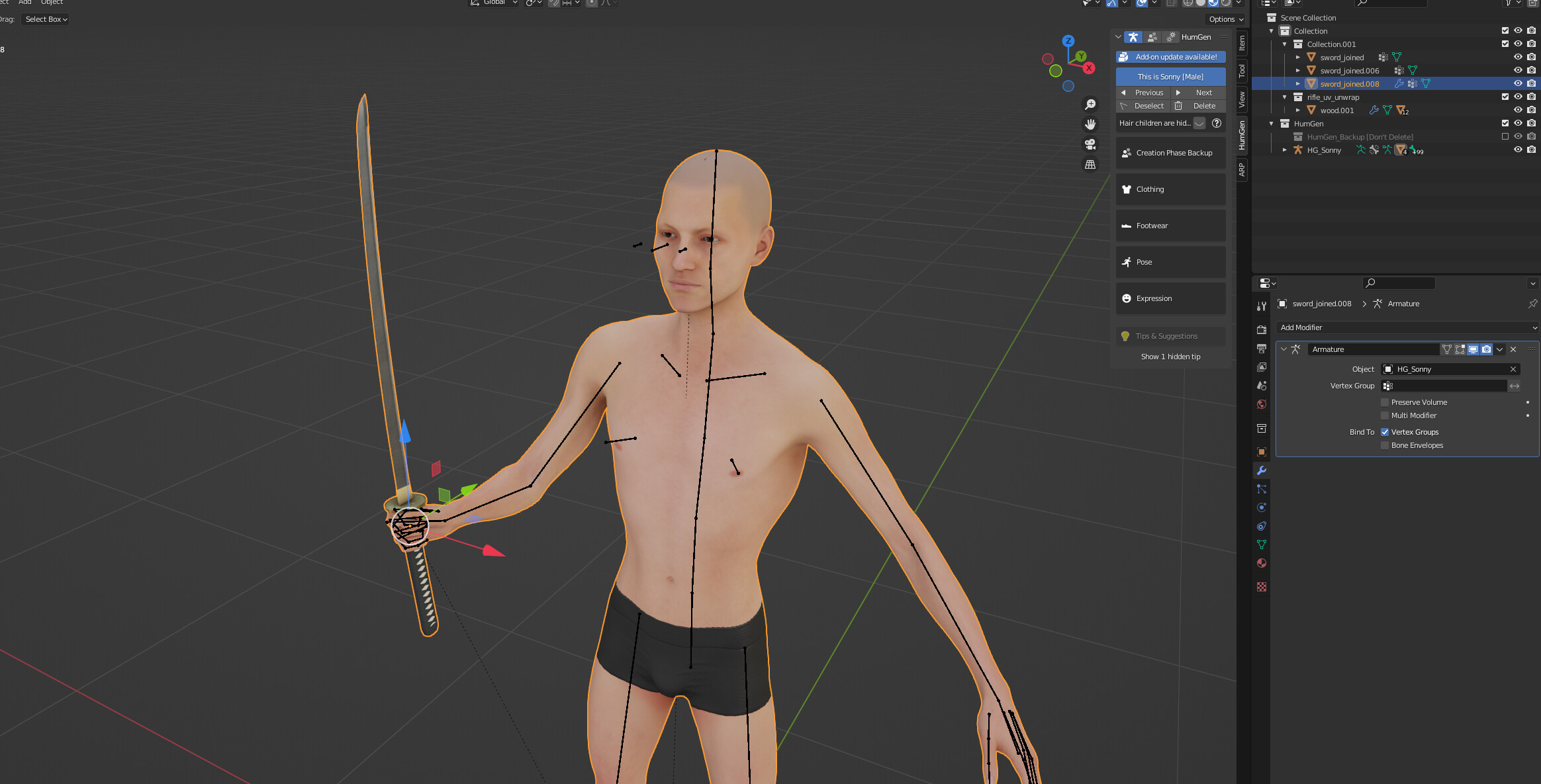Image resolution: width=1541 pixels, height=784 pixels.
Task: Open the viewport Options dropdown
Action: [1226, 19]
